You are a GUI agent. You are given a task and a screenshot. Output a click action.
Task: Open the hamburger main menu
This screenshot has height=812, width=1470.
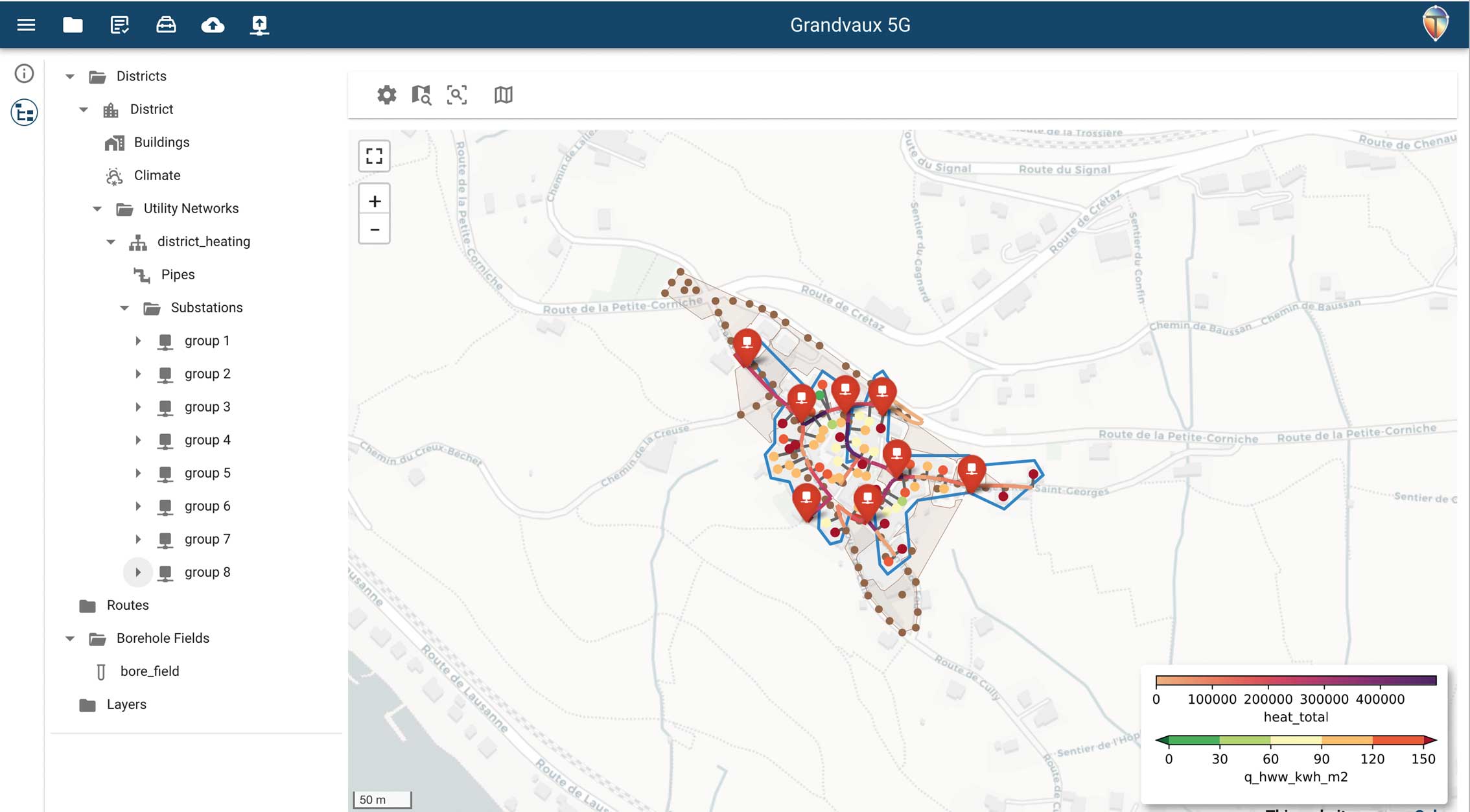point(26,25)
